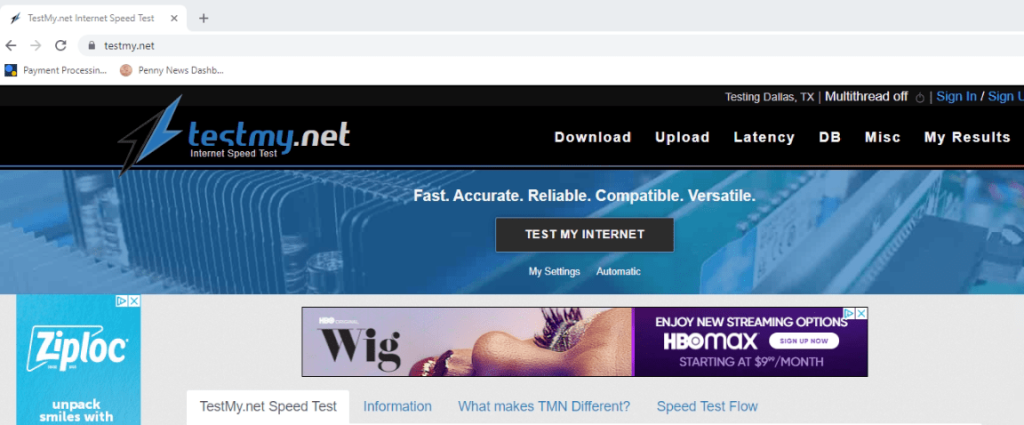This screenshot has height=425, width=1024.
Task: Click the browser forward arrow
Action: [x=36, y=45]
